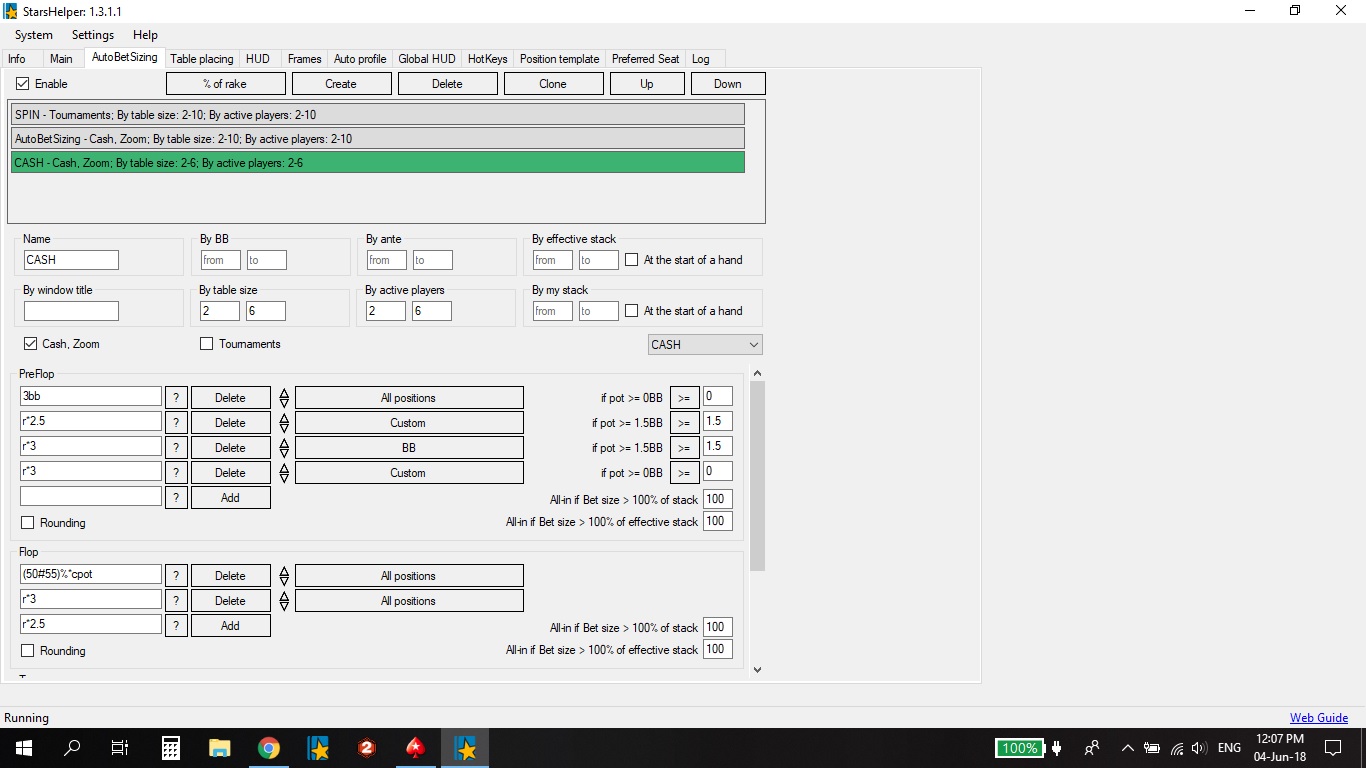Switch to the Preferred Seat tab
1366x768 pixels.
[x=646, y=59]
